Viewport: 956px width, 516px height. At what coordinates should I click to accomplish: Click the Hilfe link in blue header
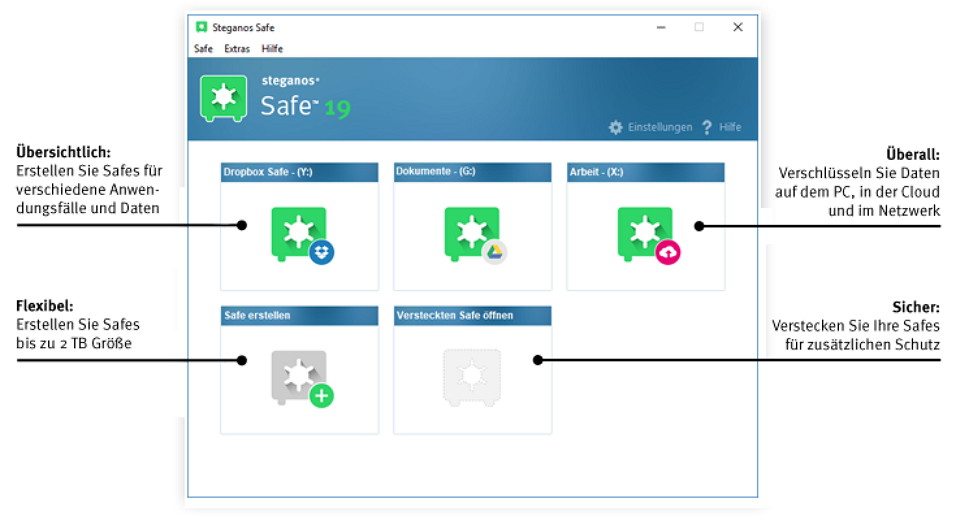(x=730, y=127)
